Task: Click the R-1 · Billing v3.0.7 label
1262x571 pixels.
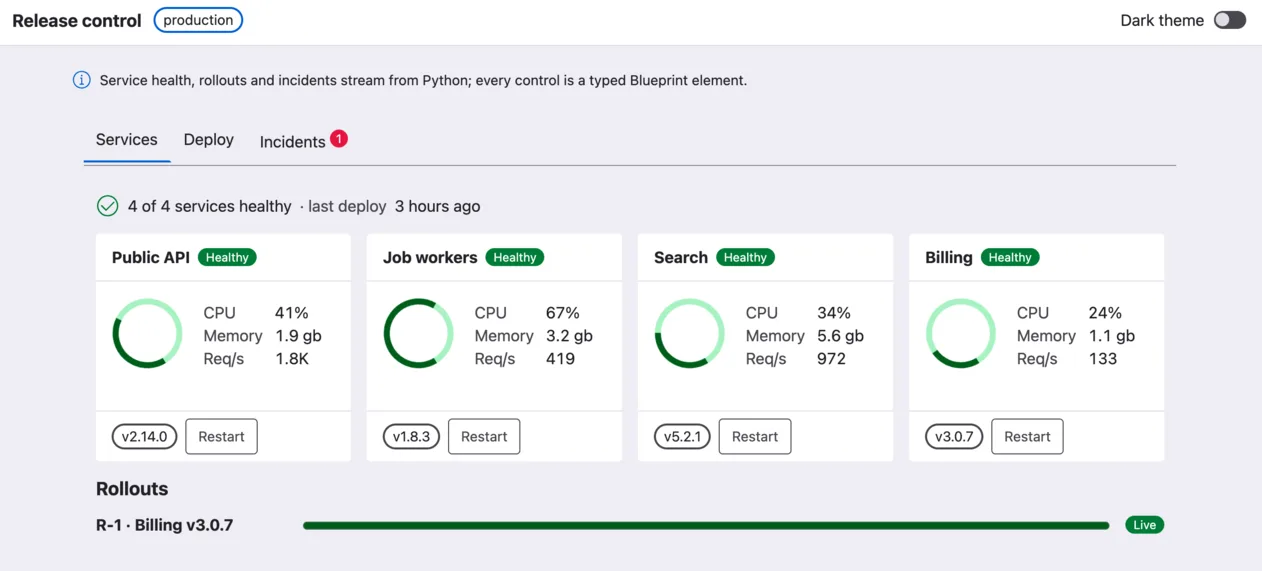Action: coord(165,525)
